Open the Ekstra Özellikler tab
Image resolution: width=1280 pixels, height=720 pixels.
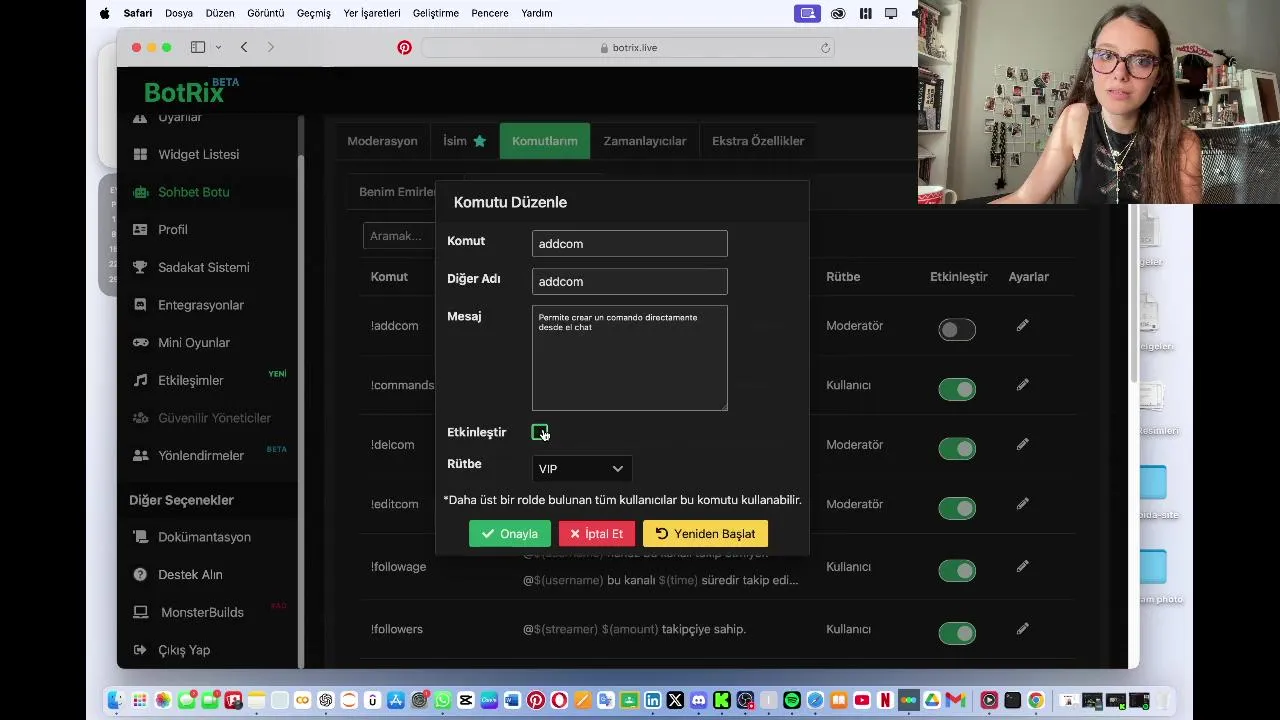coord(758,141)
